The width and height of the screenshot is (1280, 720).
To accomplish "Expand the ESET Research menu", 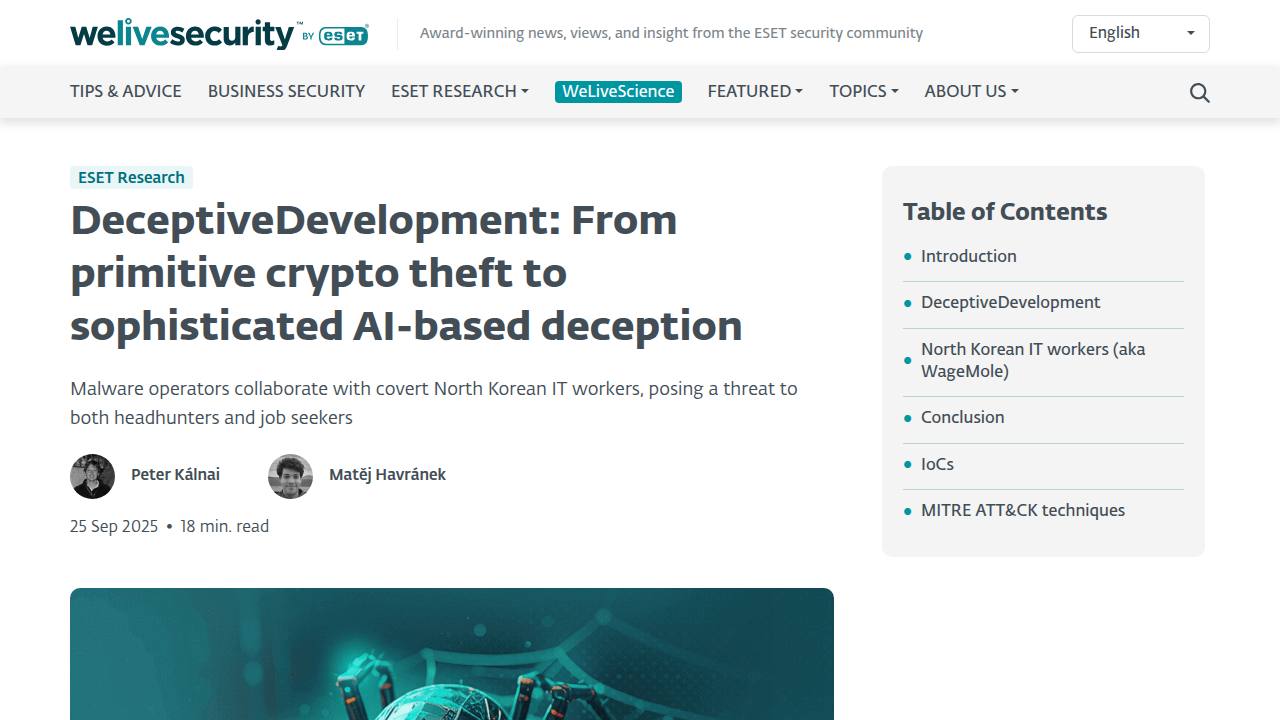I will (459, 91).
